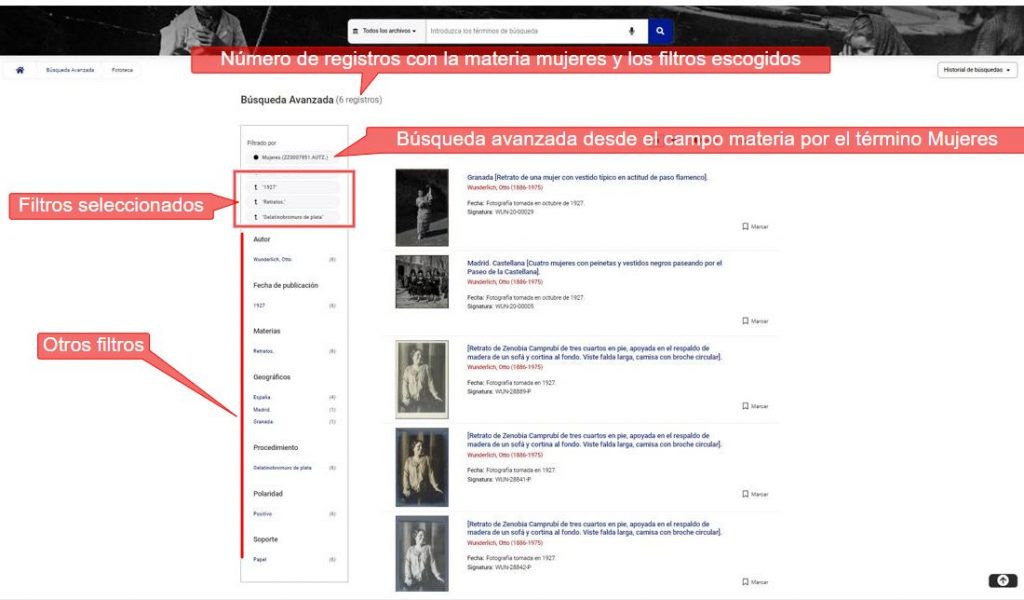Mark the record with signature WUN-28841-P
1024x600 pixels.
tap(755, 494)
